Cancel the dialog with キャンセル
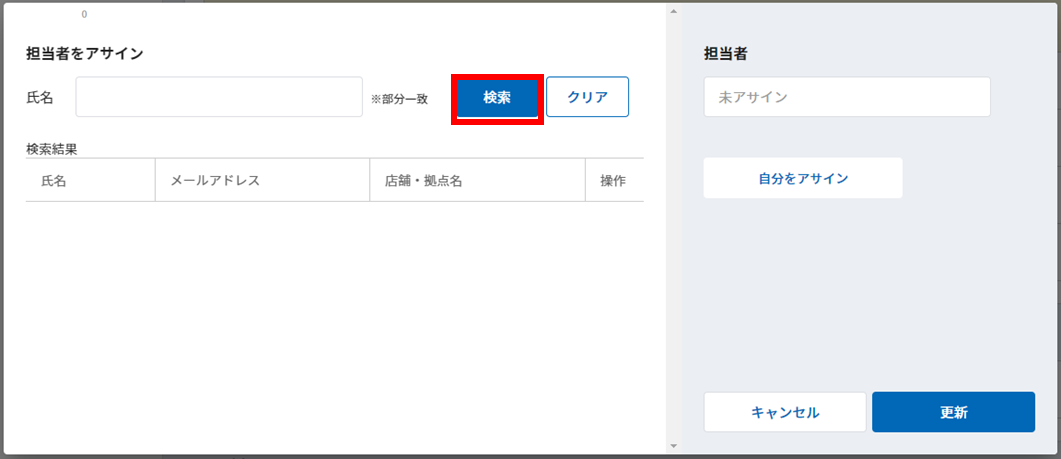The width and height of the screenshot is (1061, 459). [x=785, y=412]
